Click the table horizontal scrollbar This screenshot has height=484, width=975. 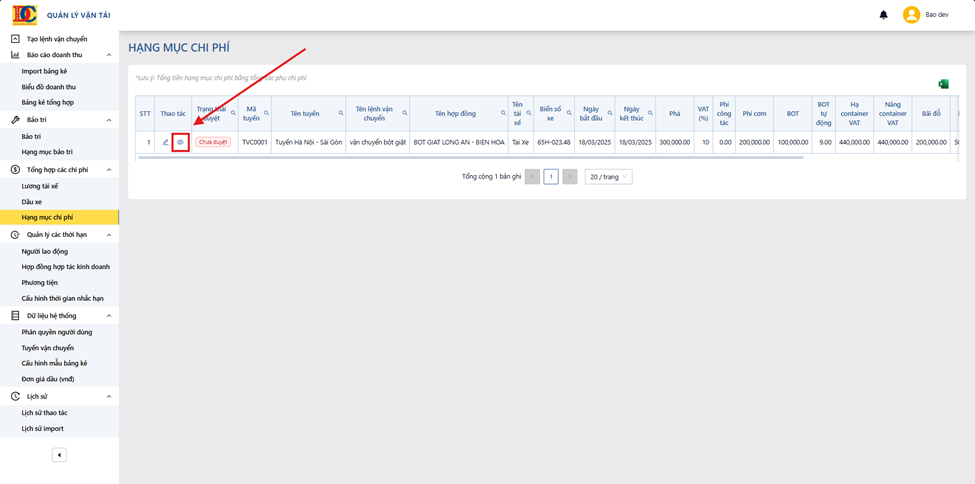coord(471,157)
